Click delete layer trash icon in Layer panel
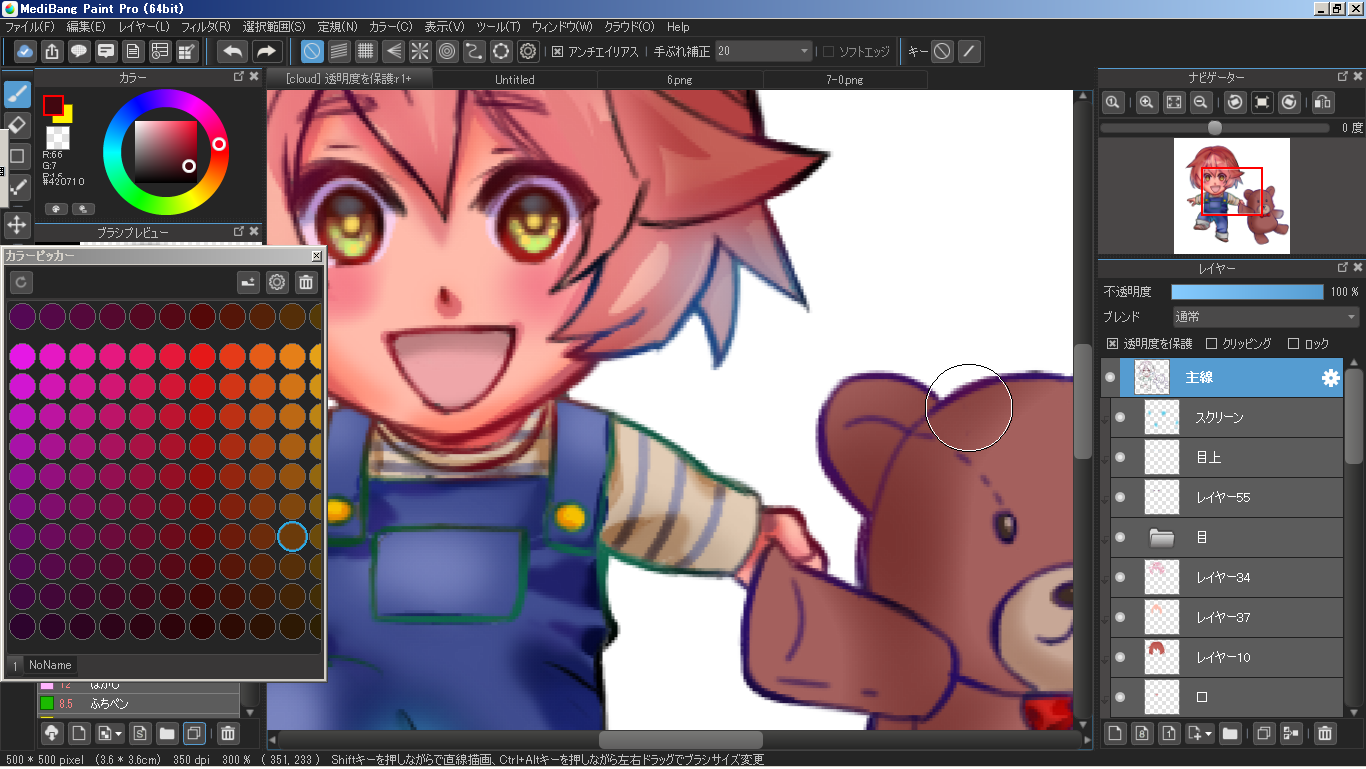Viewport: 1366px width, 769px height. point(1325,734)
